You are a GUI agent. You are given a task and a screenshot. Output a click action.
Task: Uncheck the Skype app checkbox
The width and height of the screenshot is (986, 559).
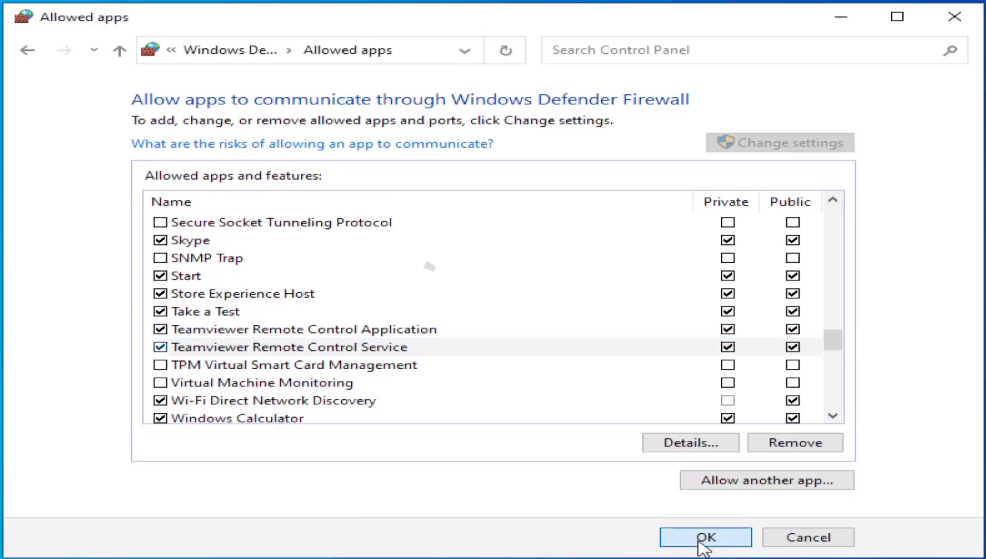160,240
